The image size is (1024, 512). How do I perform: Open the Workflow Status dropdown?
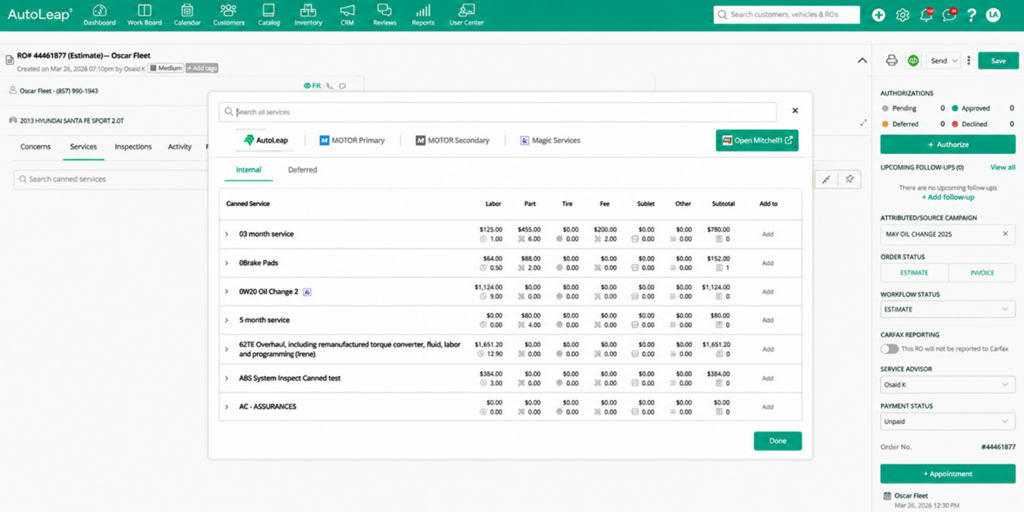pos(948,310)
